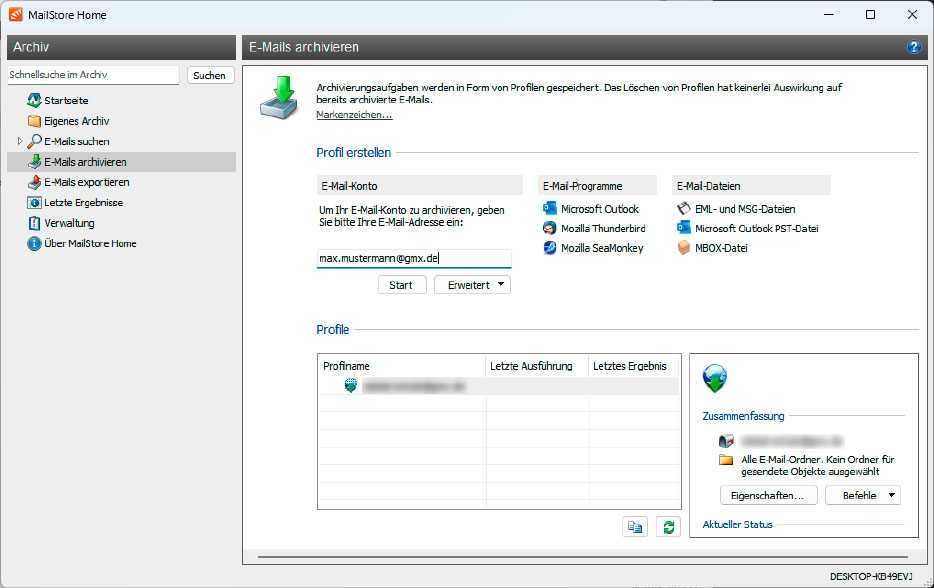934x588 pixels.
Task: Click the folder icon in Zusammenfassung
Action: click(726, 459)
